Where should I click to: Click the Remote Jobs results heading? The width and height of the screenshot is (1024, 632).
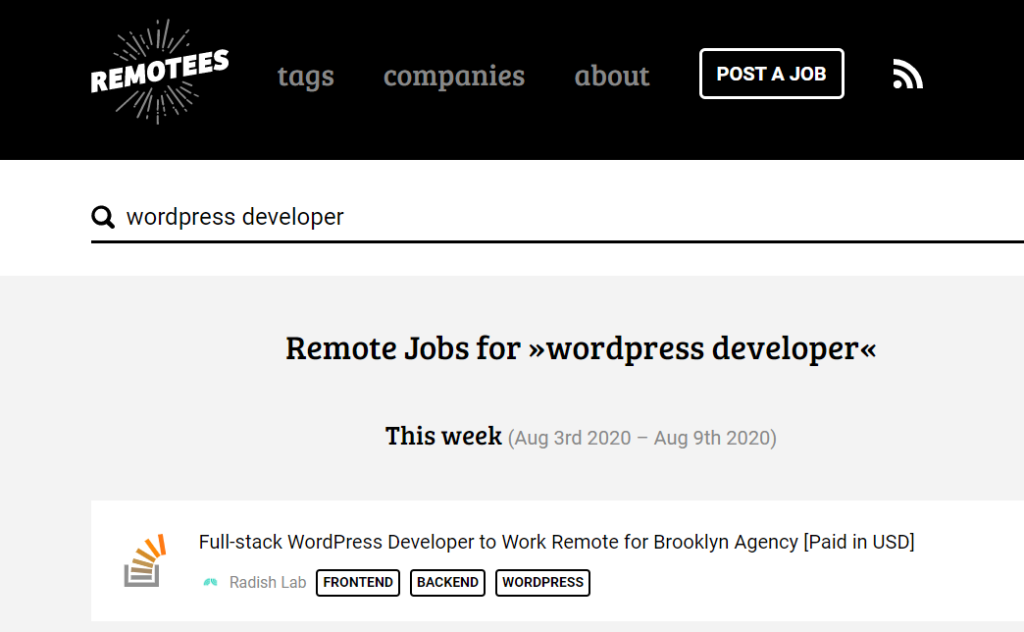coord(581,348)
